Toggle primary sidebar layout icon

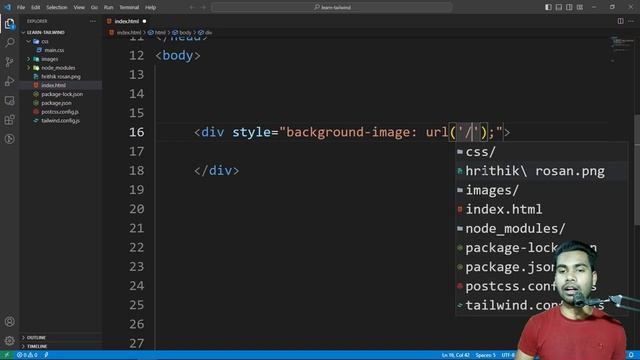548,7
